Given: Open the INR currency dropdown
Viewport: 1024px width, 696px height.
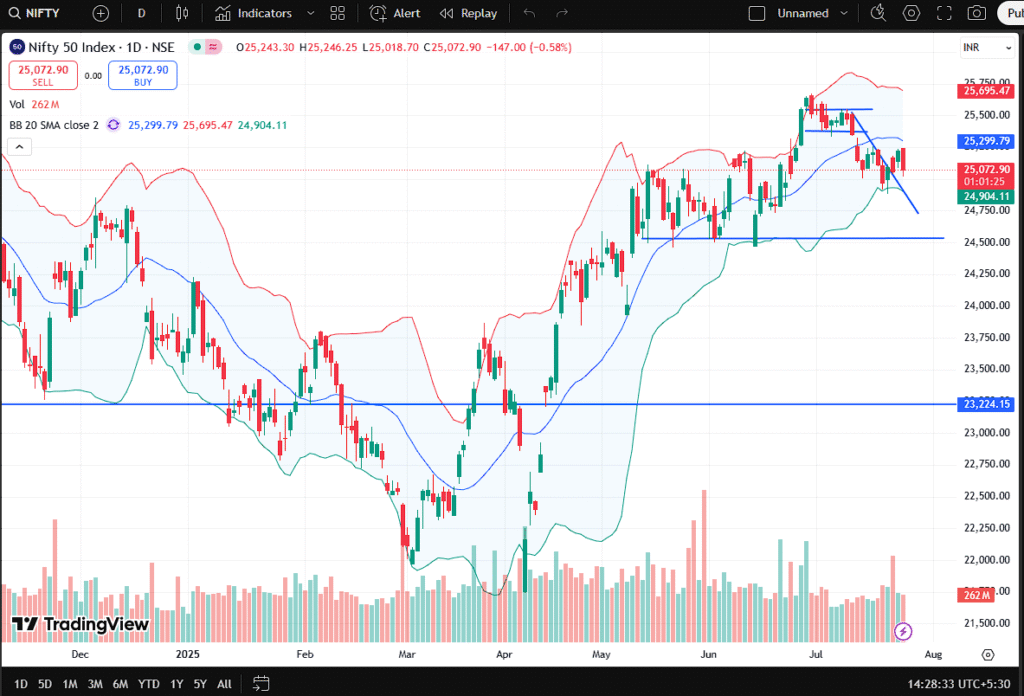Looking at the screenshot, I should coord(987,48).
